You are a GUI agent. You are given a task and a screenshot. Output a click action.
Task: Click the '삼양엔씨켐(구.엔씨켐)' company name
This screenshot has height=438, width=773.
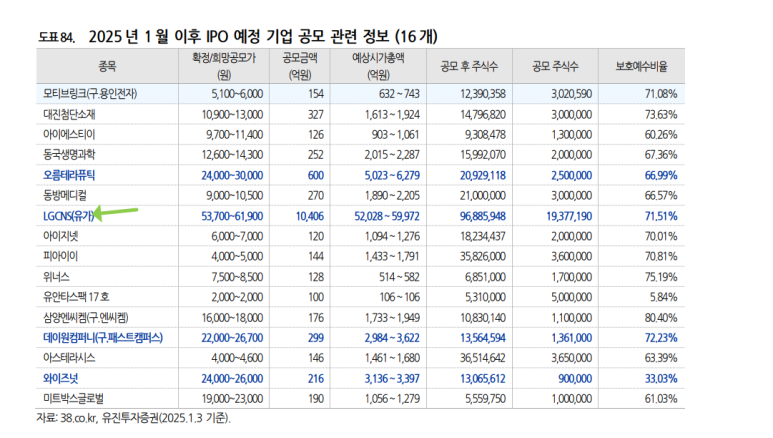pos(86,318)
